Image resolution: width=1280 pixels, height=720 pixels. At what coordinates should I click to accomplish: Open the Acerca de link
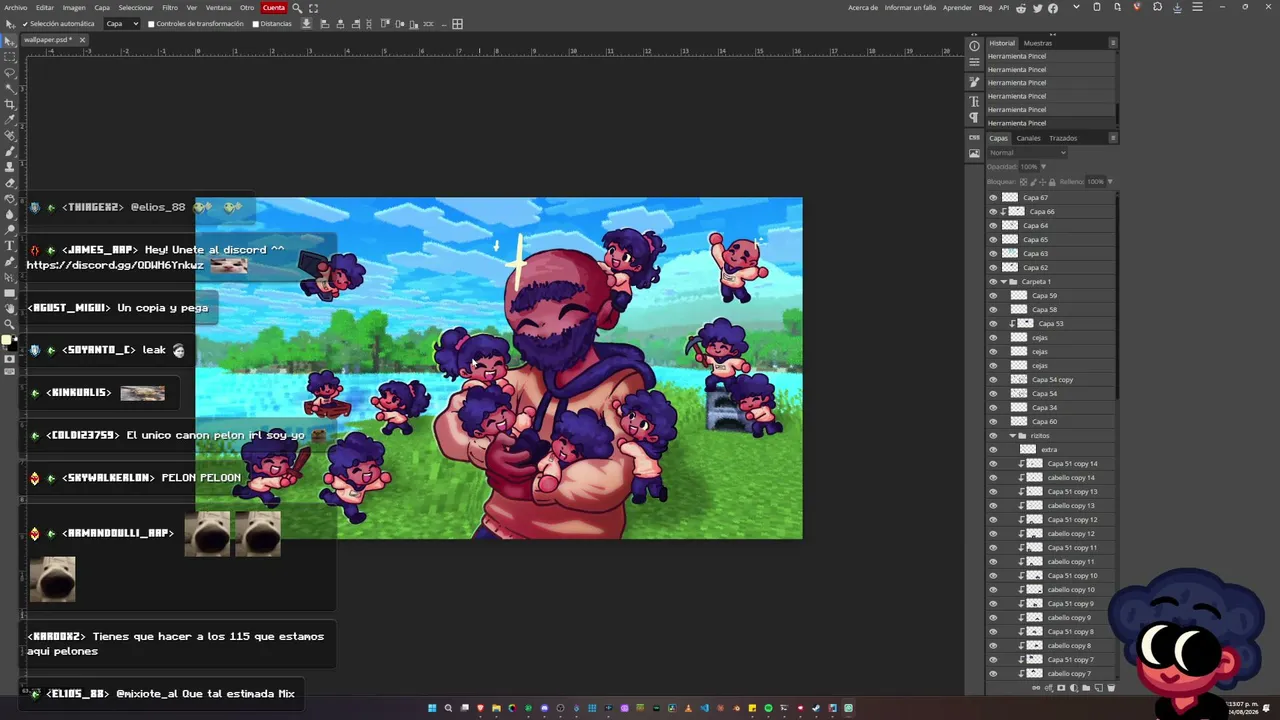click(863, 8)
